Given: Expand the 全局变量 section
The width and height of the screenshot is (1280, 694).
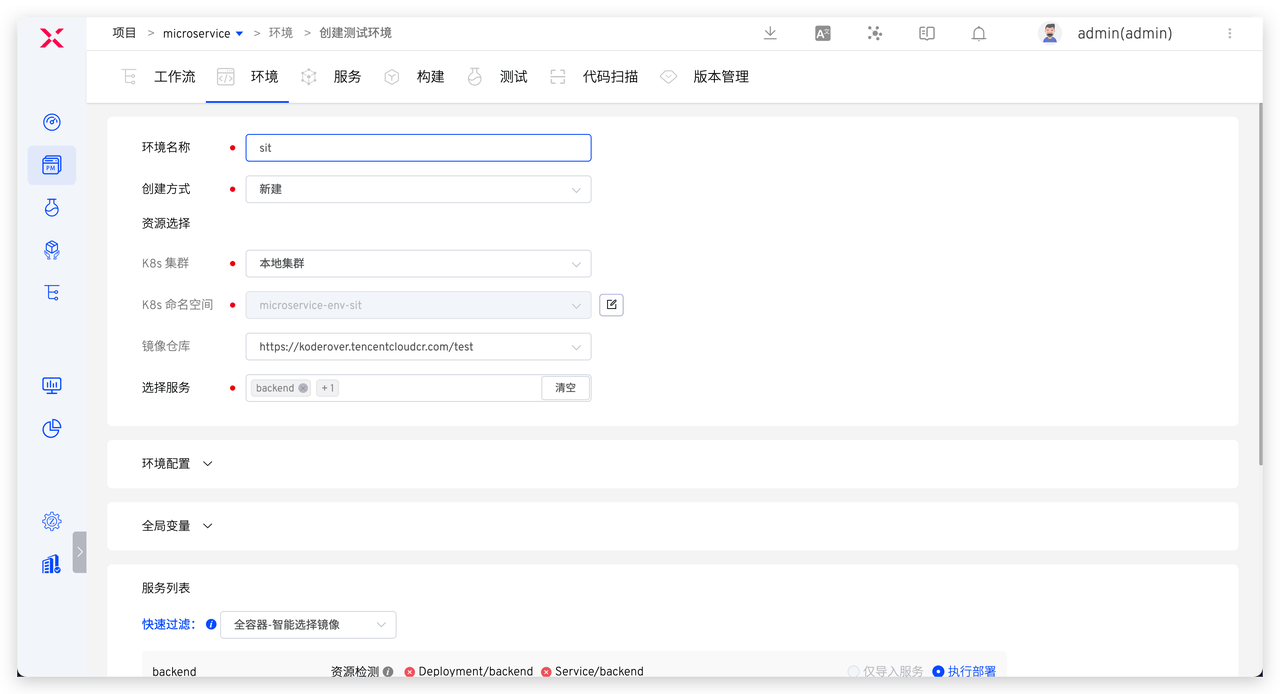Looking at the screenshot, I should (x=177, y=525).
